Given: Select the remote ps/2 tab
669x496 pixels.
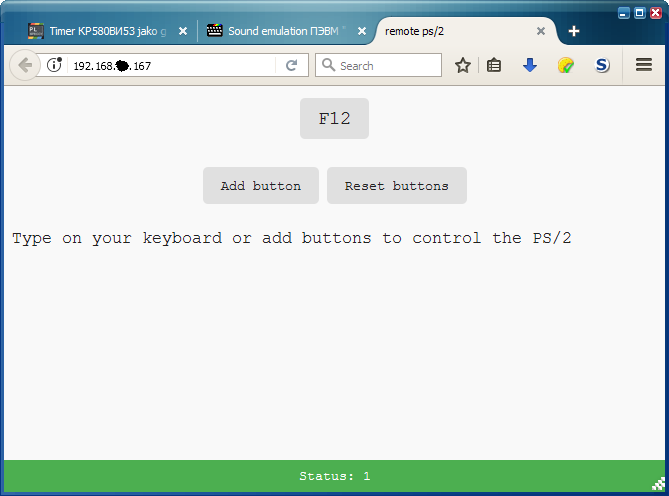Looking at the screenshot, I should click(465, 31).
